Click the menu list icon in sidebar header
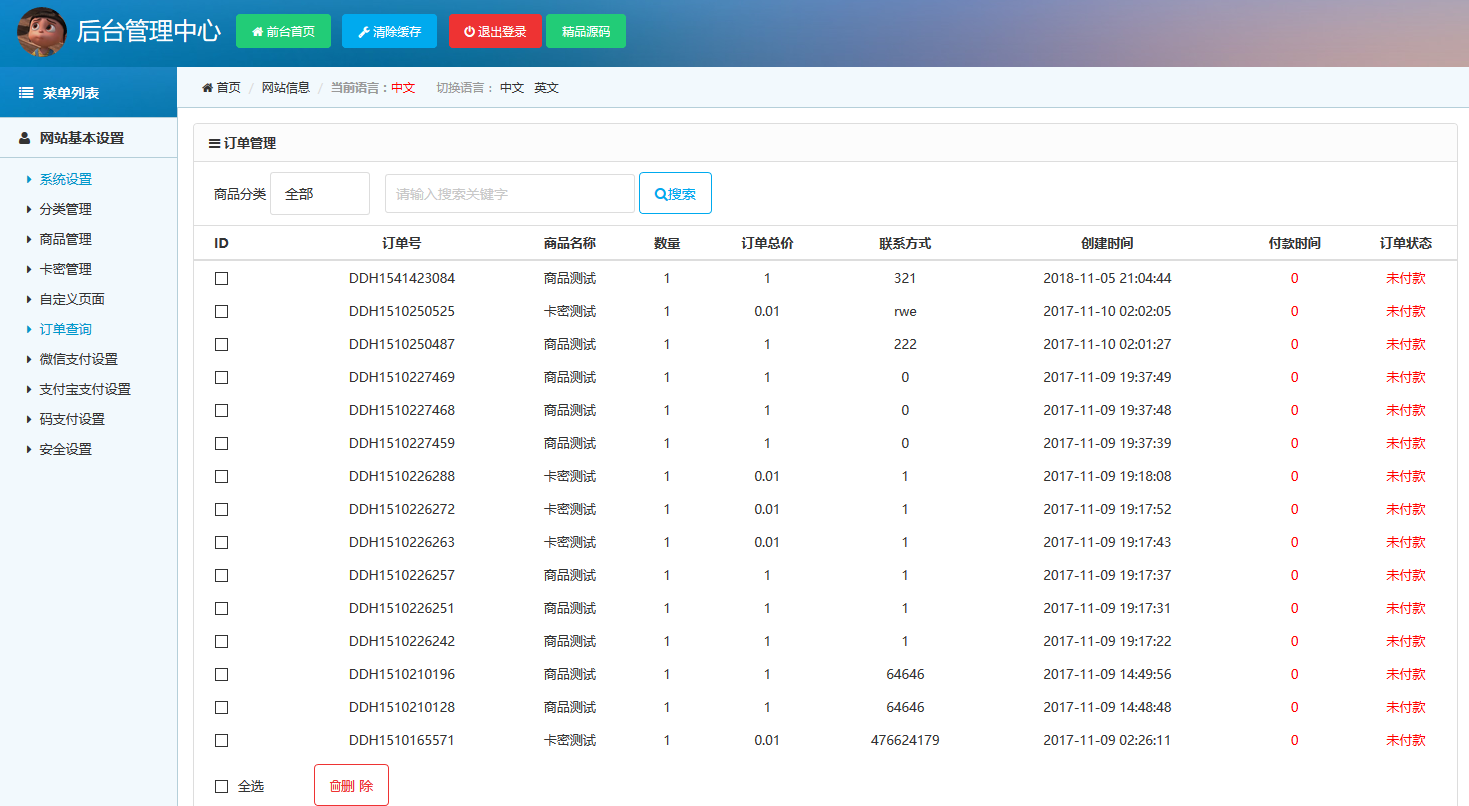 (x=26, y=93)
